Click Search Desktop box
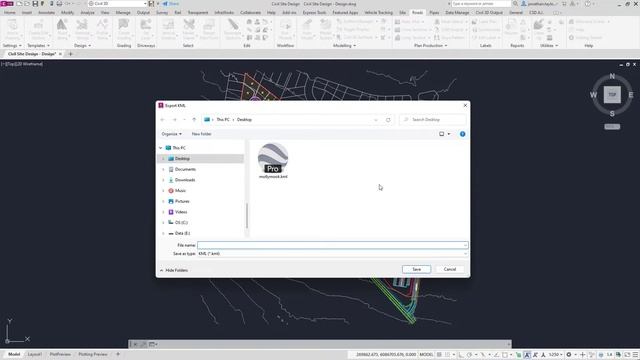 433,120
